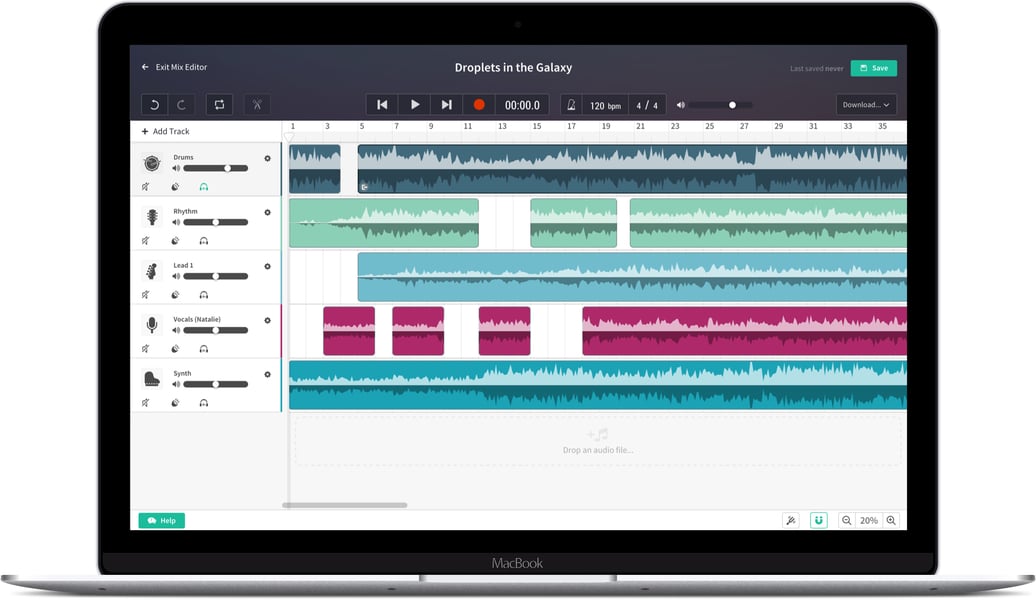Click the undo arrow button
Screen dimensions: 1036x600
click(x=154, y=104)
